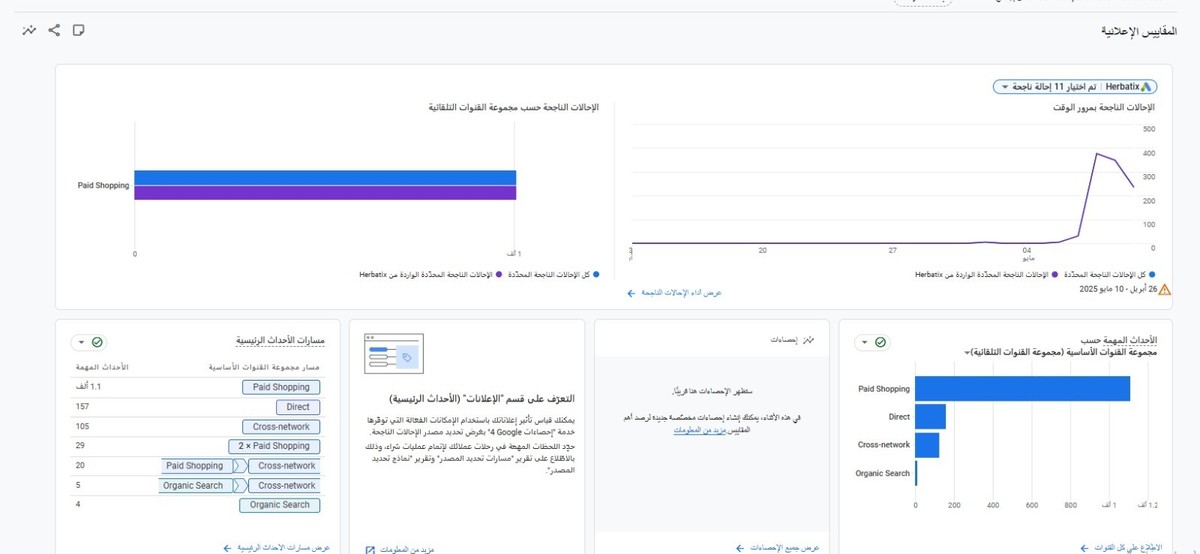This screenshot has height=554, width=1200.
Task: Click the 'الاطلاع على كل القنوات' link
Action: [1113, 548]
